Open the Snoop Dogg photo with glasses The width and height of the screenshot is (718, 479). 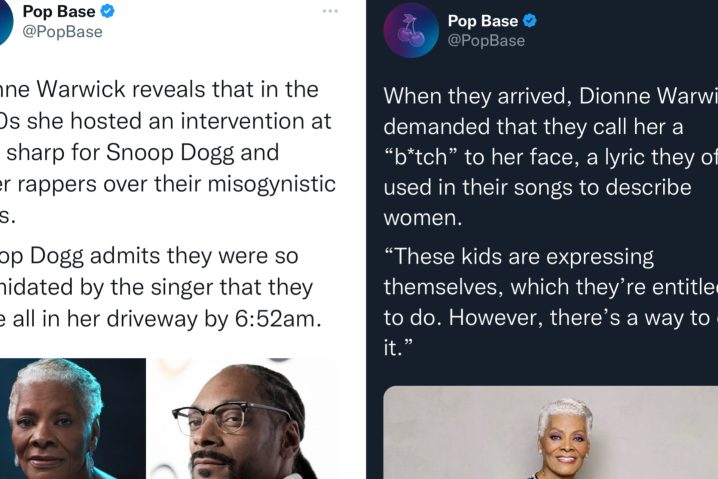(x=245, y=419)
